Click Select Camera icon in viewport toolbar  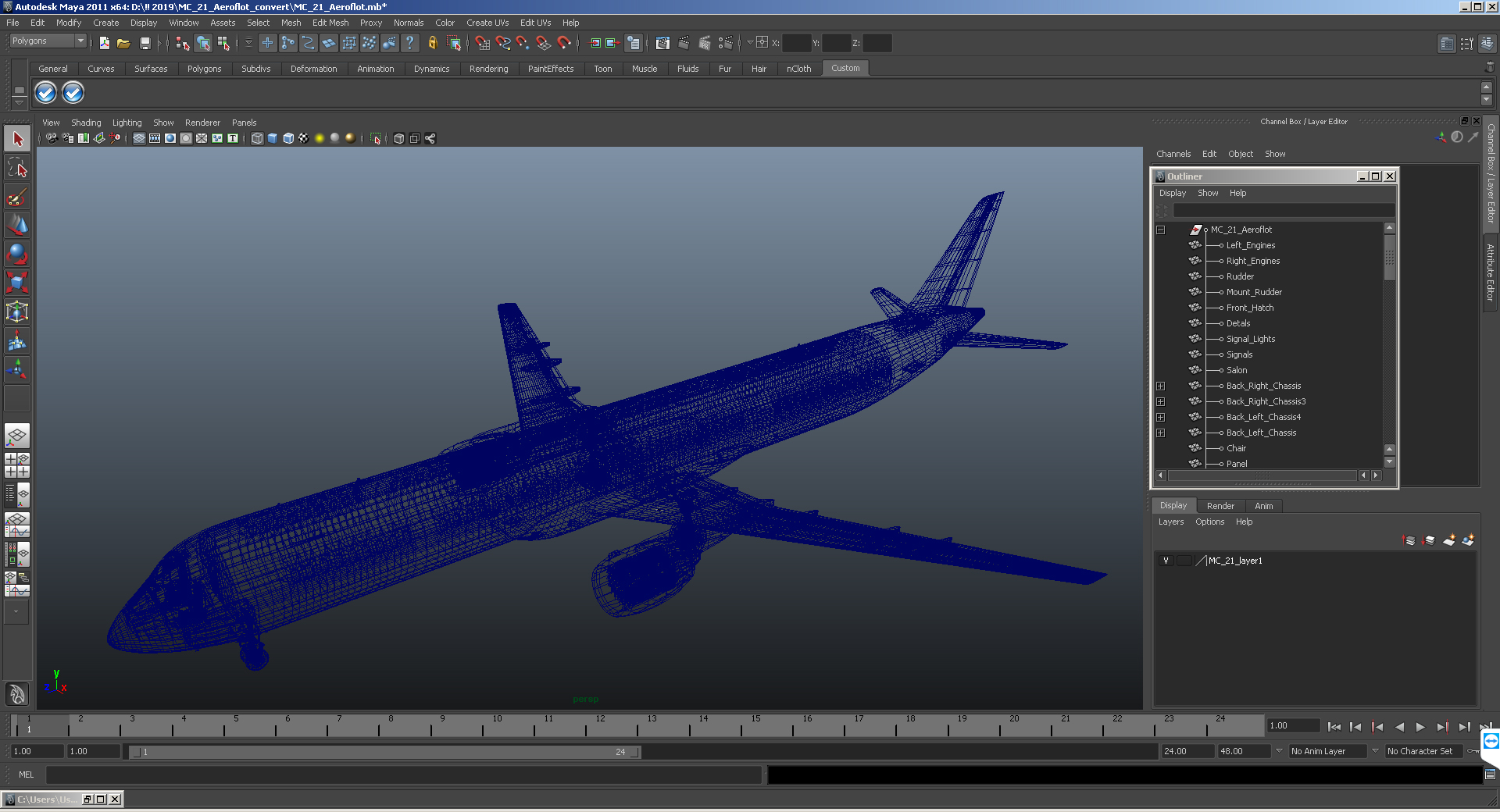[52, 138]
